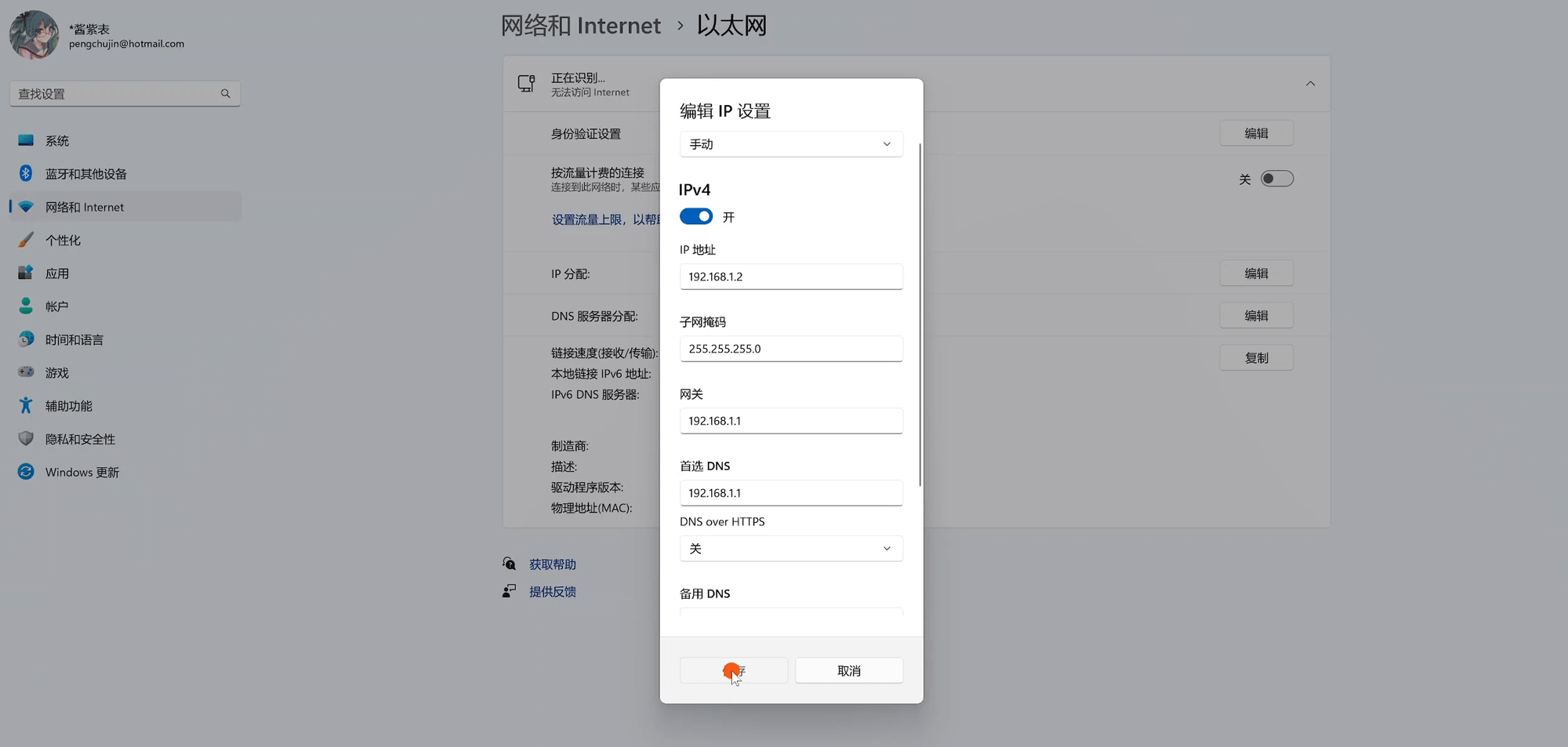Open 个性化 via its paintbrush icon
The width and height of the screenshot is (1568, 747).
pos(26,240)
